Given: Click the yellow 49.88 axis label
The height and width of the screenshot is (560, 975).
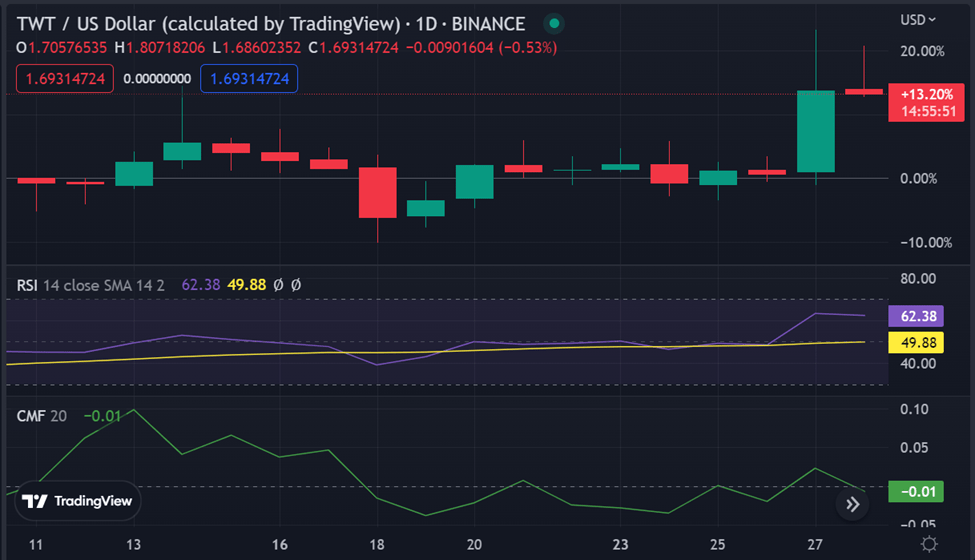Looking at the screenshot, I should pos(916,342).
